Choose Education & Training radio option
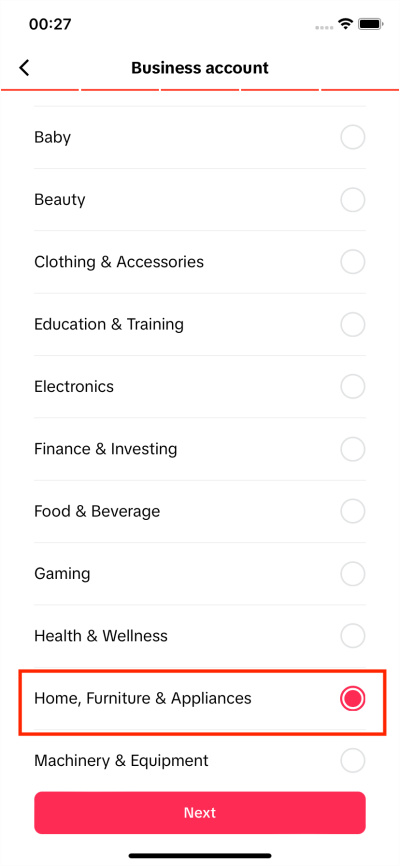 pyautogui.click(x=352, y=324)
